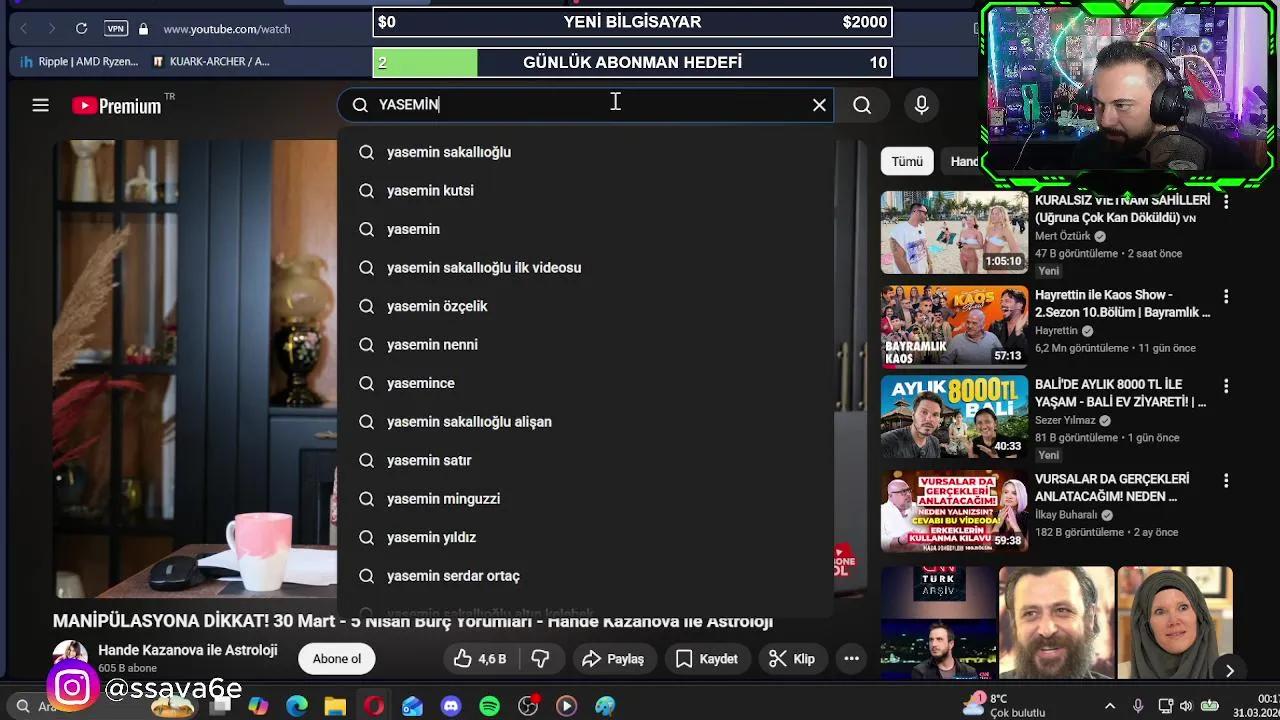Clear the search box with the X
The image size is (1280, 720).
coord(819,105)
